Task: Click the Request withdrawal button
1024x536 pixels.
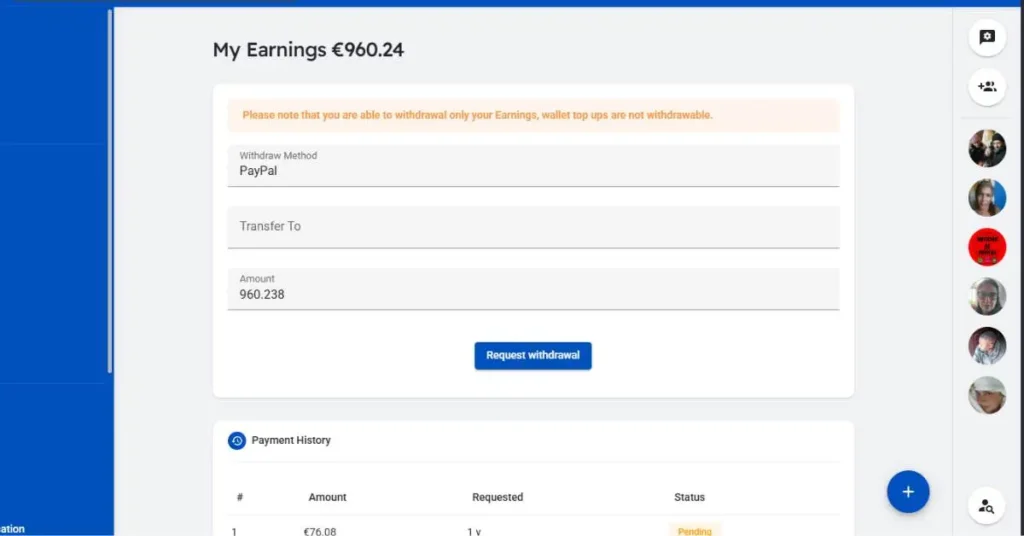Action: [x=533, y=356]
